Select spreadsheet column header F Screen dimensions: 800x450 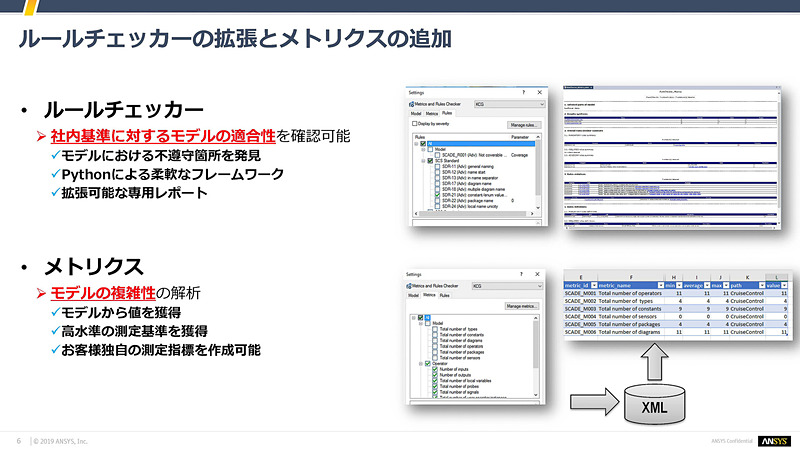pos(631,278)
